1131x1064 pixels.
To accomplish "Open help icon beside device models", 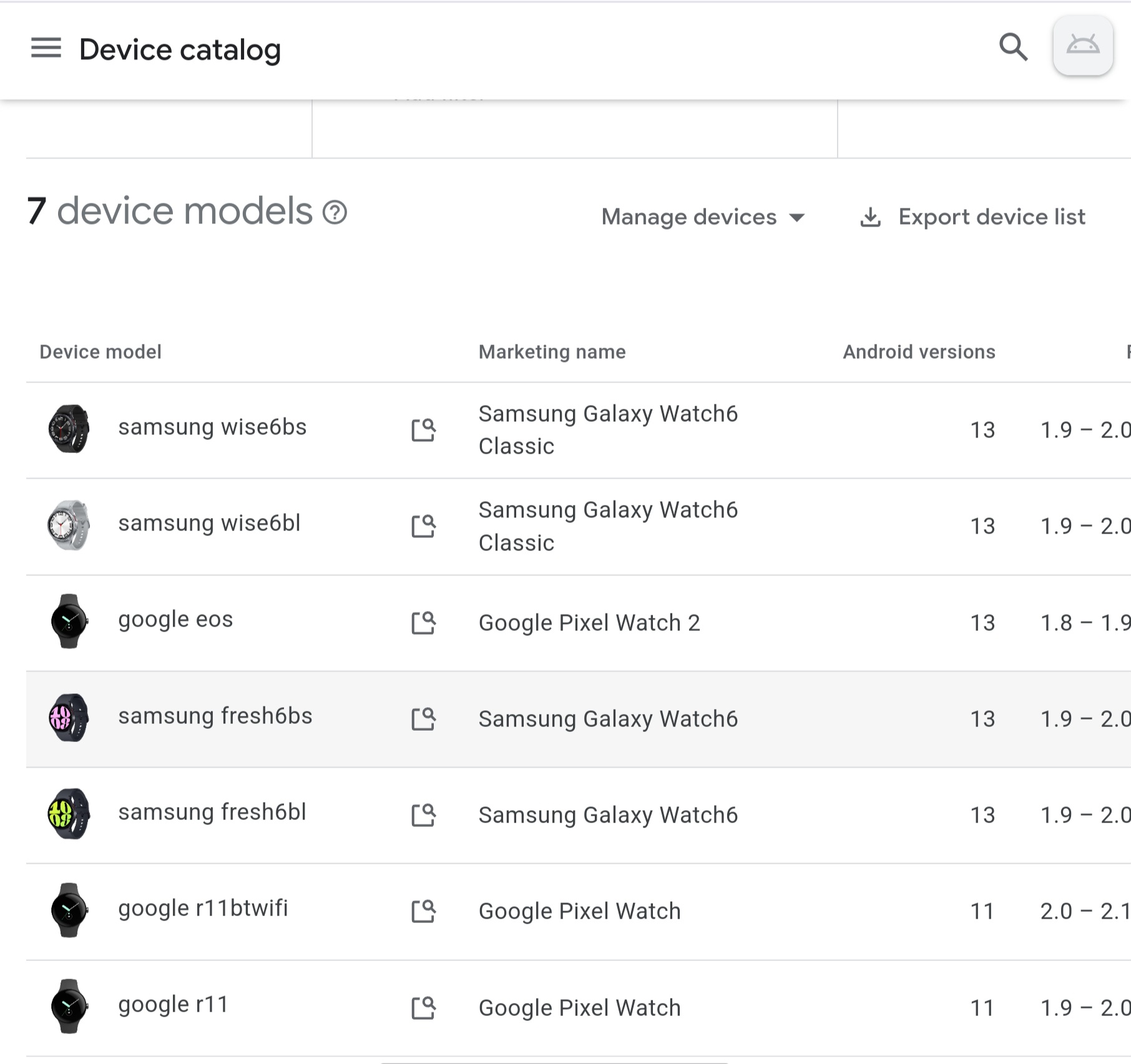I will (335, 212).
